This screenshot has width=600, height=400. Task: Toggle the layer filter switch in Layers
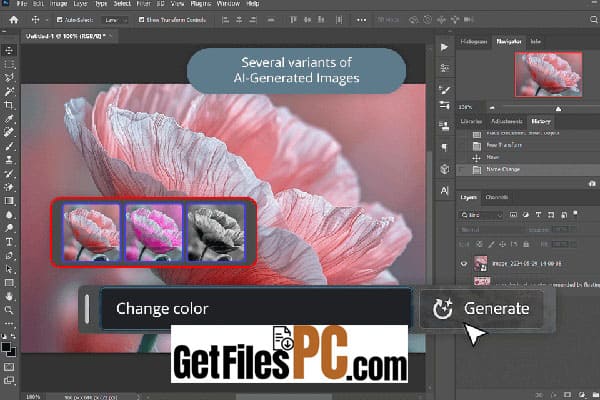(x=575, y=213)
